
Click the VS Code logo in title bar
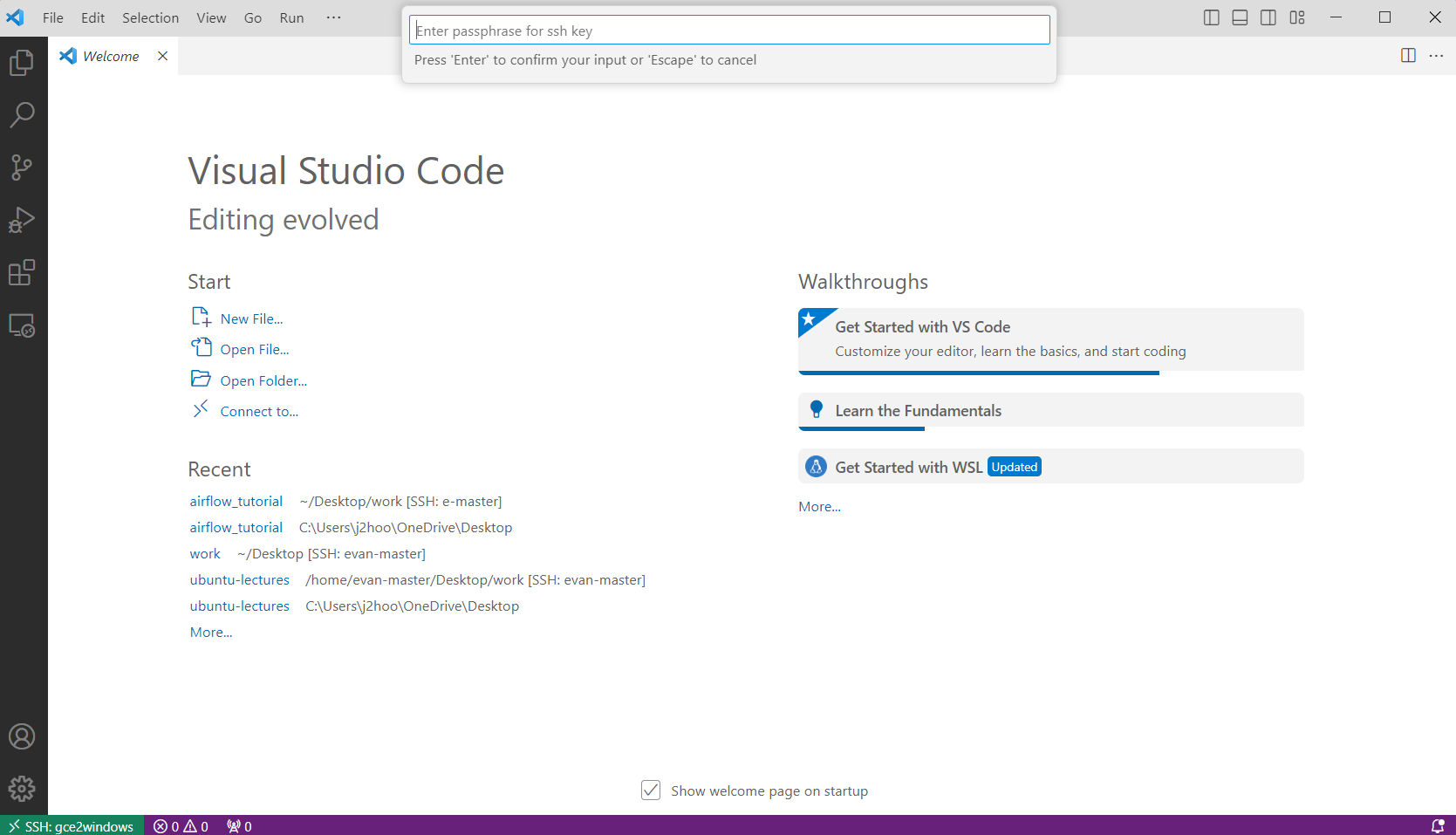tap(15, 17)
